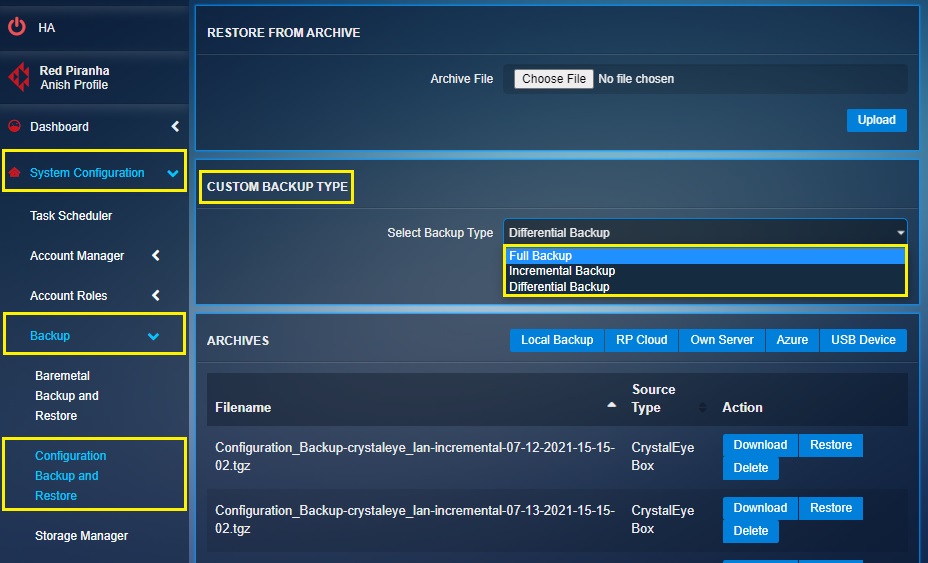This screenshot has width=928, height=563.
Task: Click the System Configuration home icon
Action: [14, 172]
